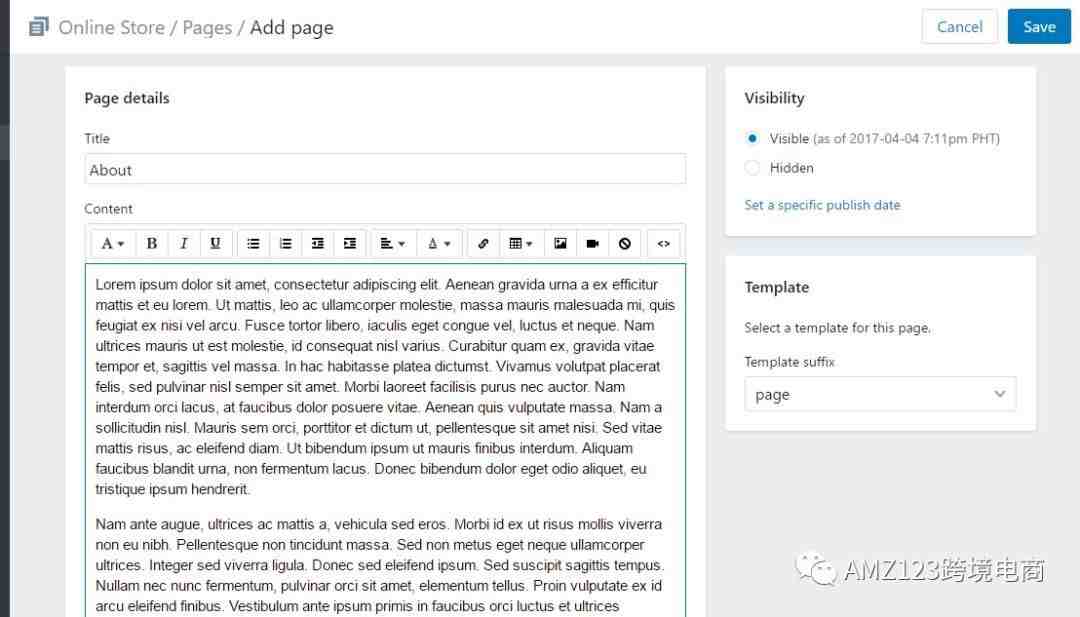
Task: Select the Hidden radio option
Action: 752,168
